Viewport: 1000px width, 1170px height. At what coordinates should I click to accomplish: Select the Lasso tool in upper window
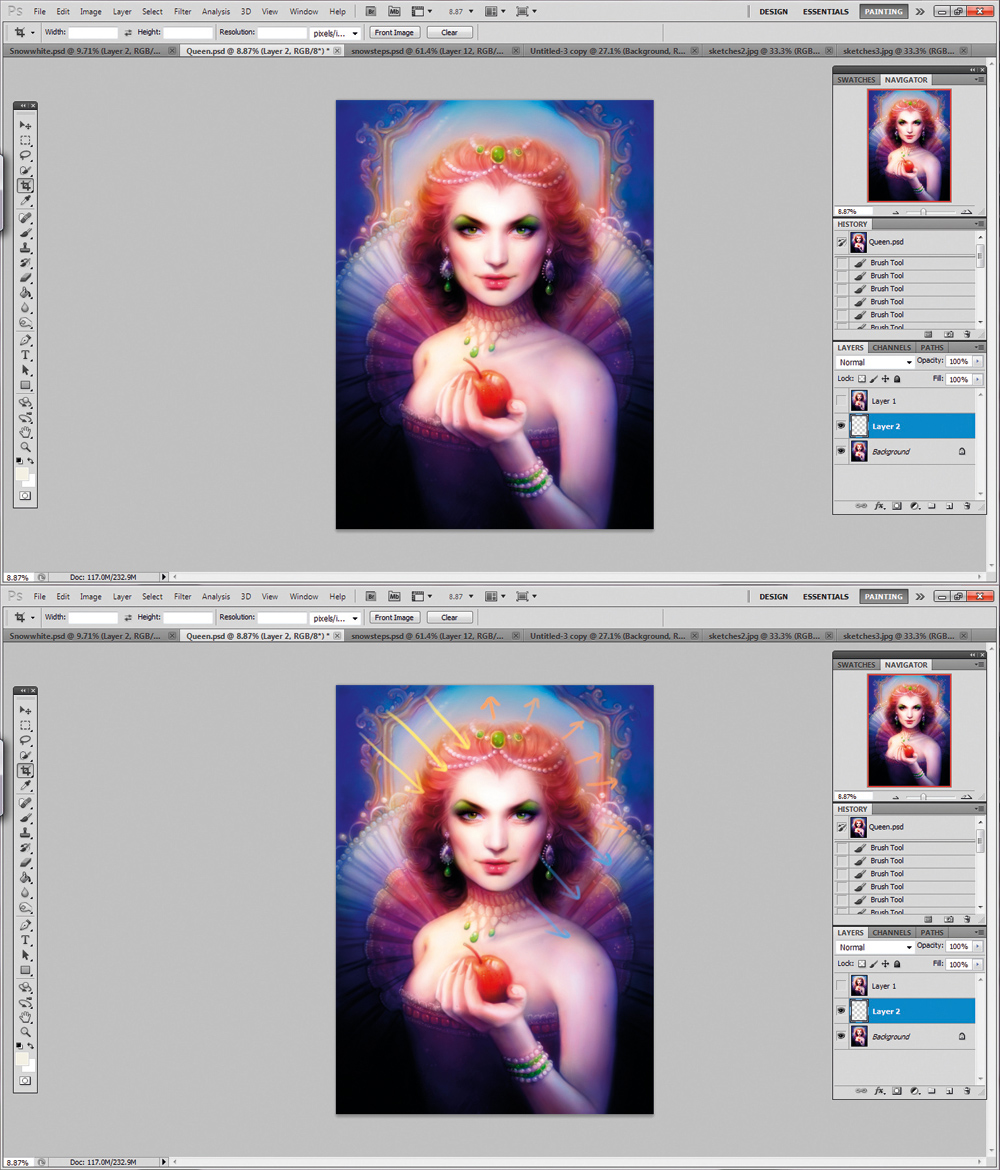(x=25, y=155)
